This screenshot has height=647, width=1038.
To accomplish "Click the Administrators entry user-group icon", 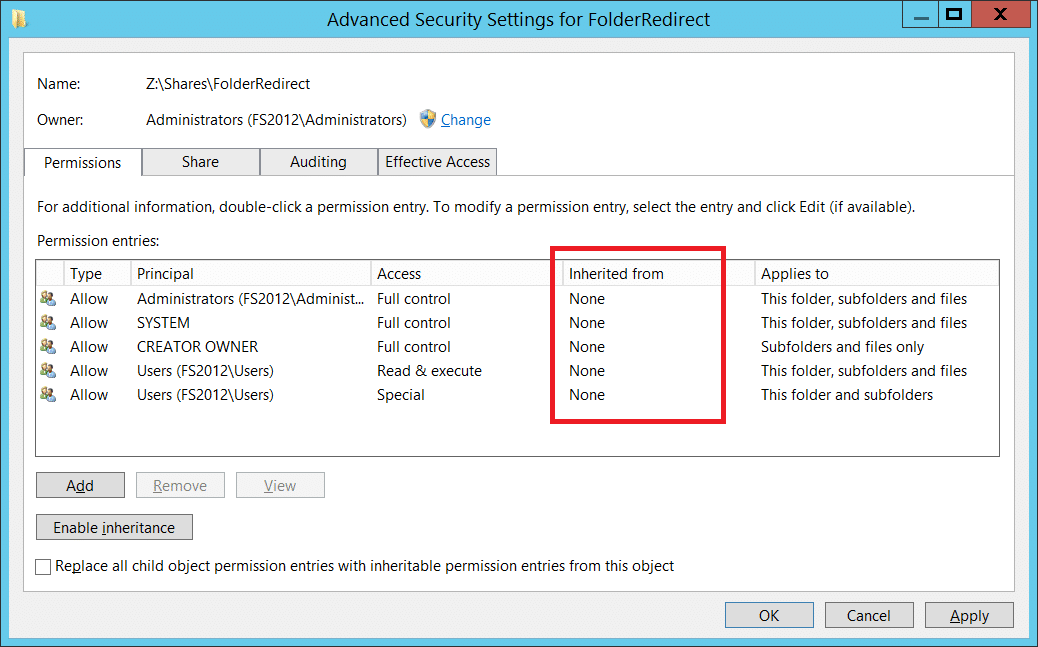I will pos(48,299).
